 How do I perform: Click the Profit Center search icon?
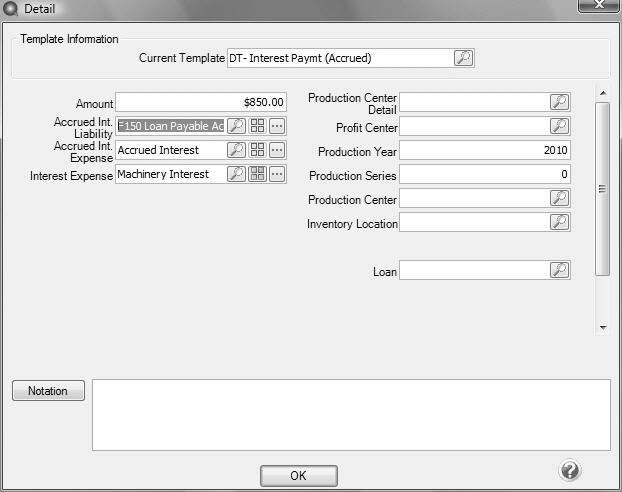(x=559, y=126)
